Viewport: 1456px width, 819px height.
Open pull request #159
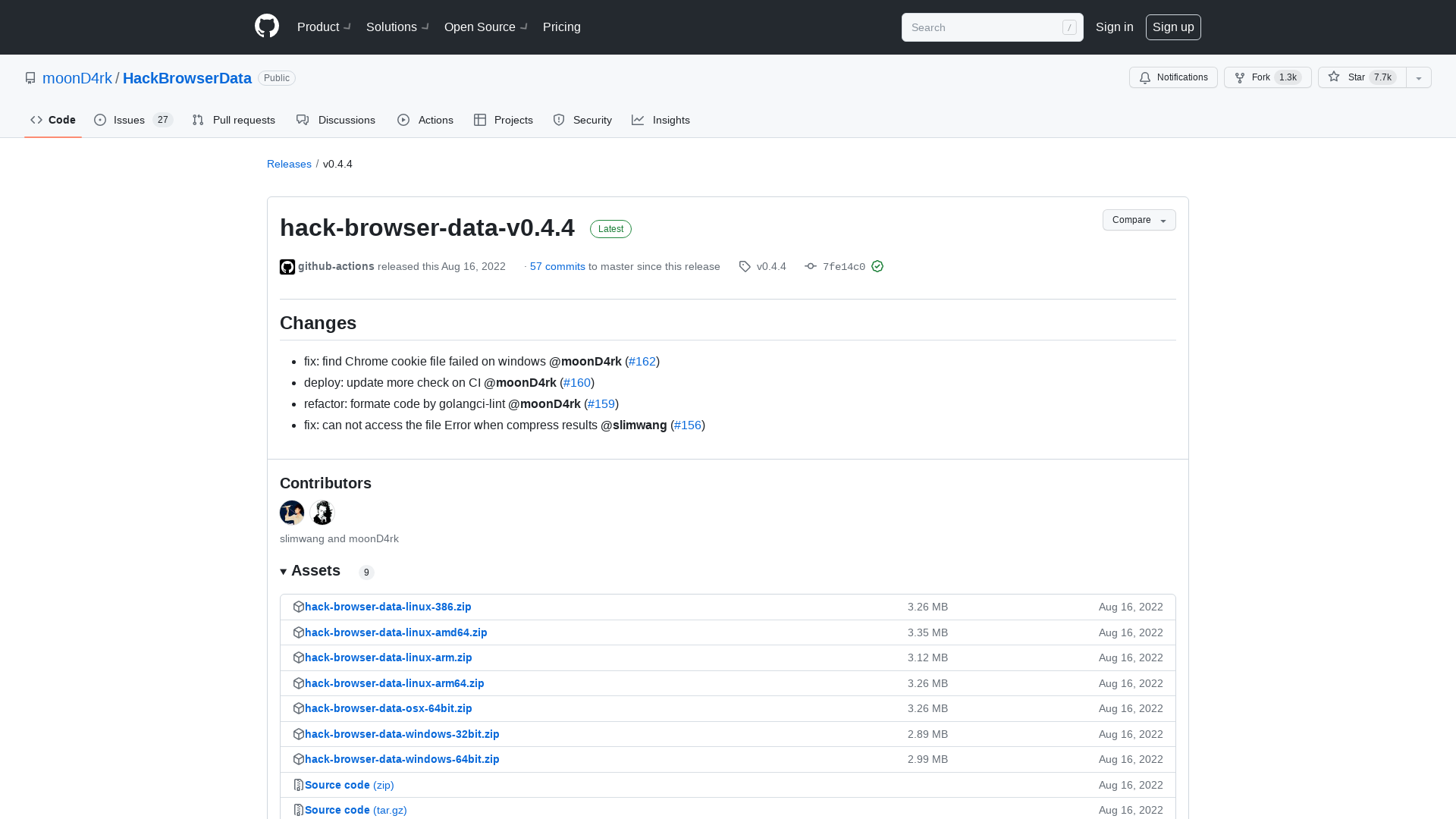(601, 404)
